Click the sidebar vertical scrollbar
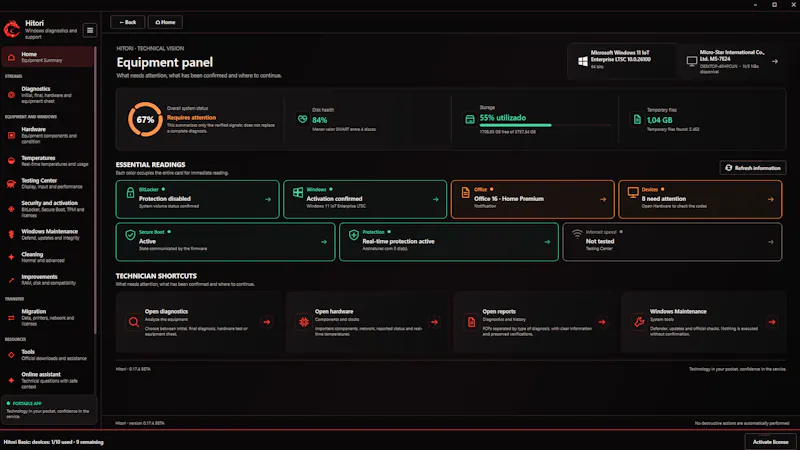Screen dimensions: 800x450 click(x=95, y=191)
